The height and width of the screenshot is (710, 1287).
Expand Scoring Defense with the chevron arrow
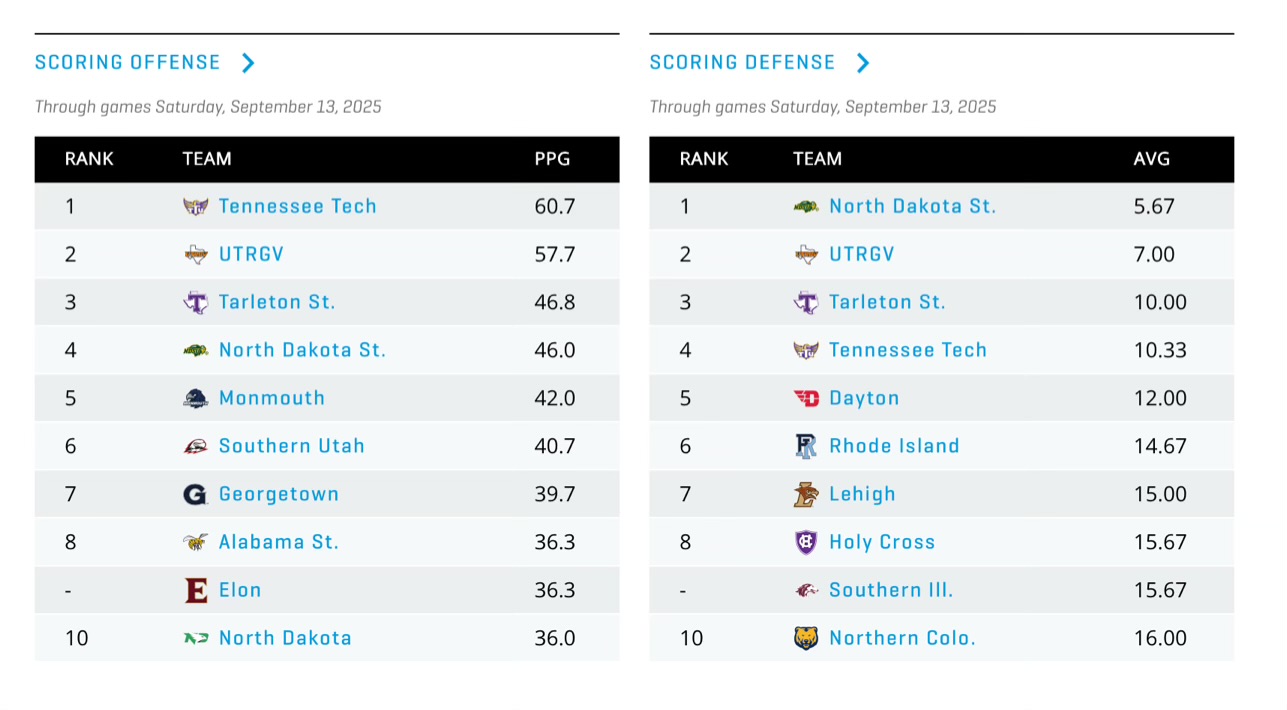click(863, 63)
